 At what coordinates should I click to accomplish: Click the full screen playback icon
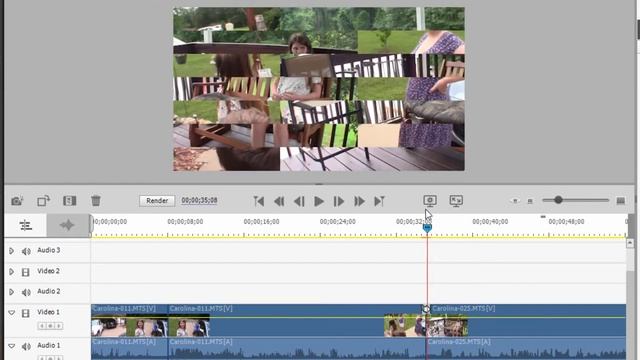(x=456, y=200)
